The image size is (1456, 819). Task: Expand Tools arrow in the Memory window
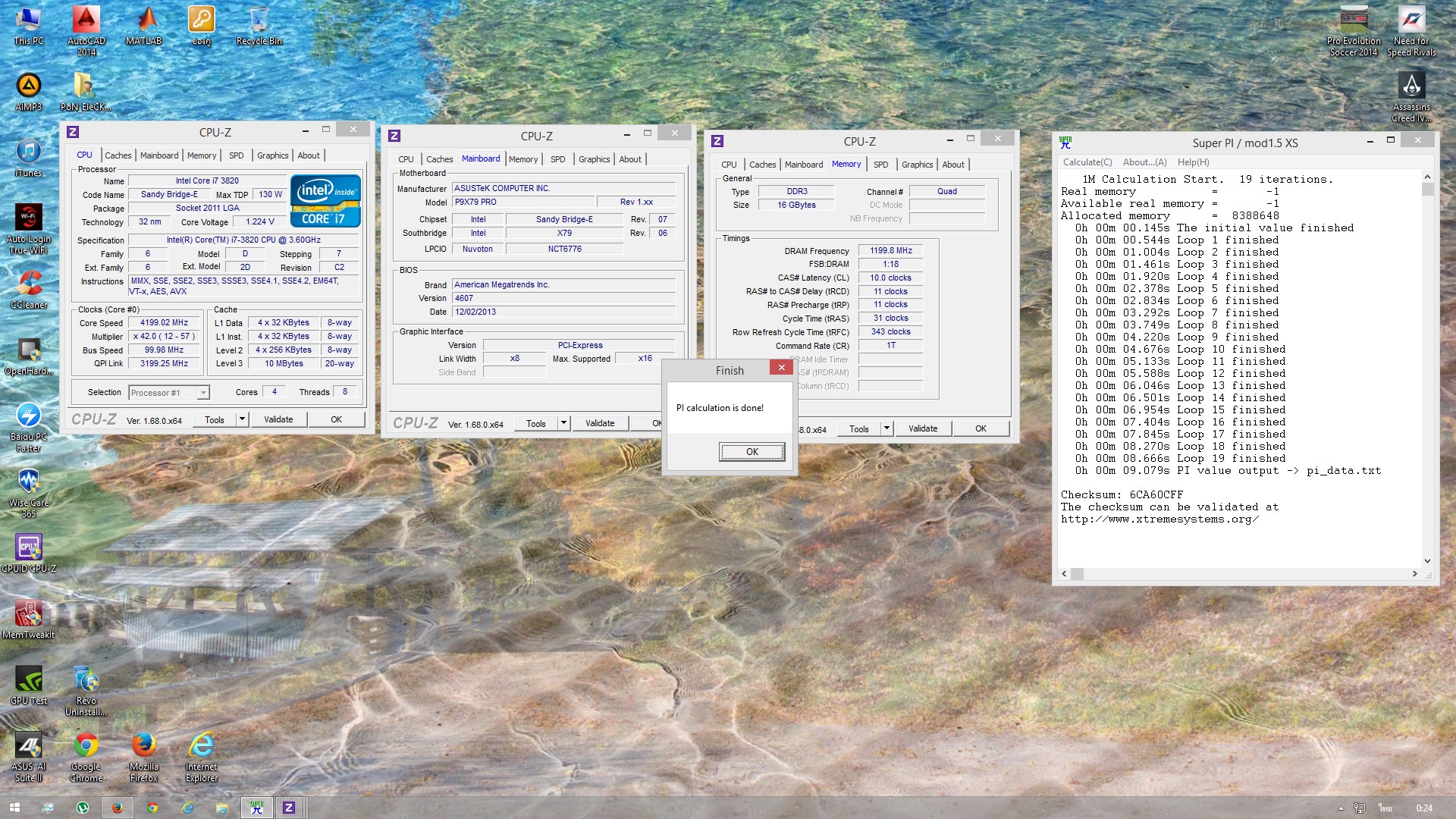click(886, 428)
